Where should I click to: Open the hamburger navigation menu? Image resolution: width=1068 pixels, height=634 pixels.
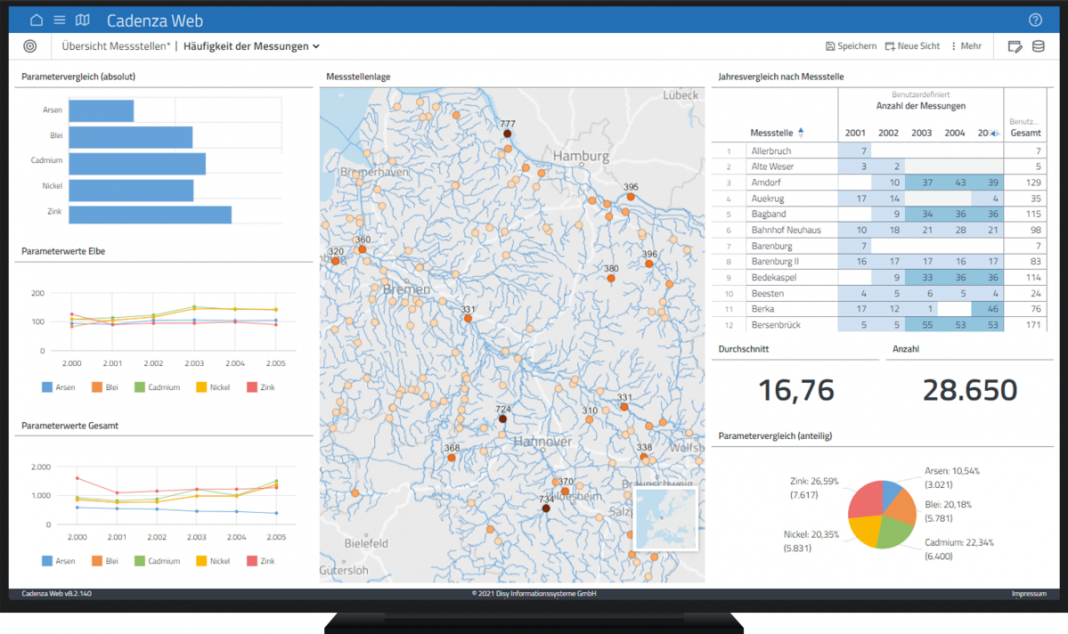(x=60, y=20)
